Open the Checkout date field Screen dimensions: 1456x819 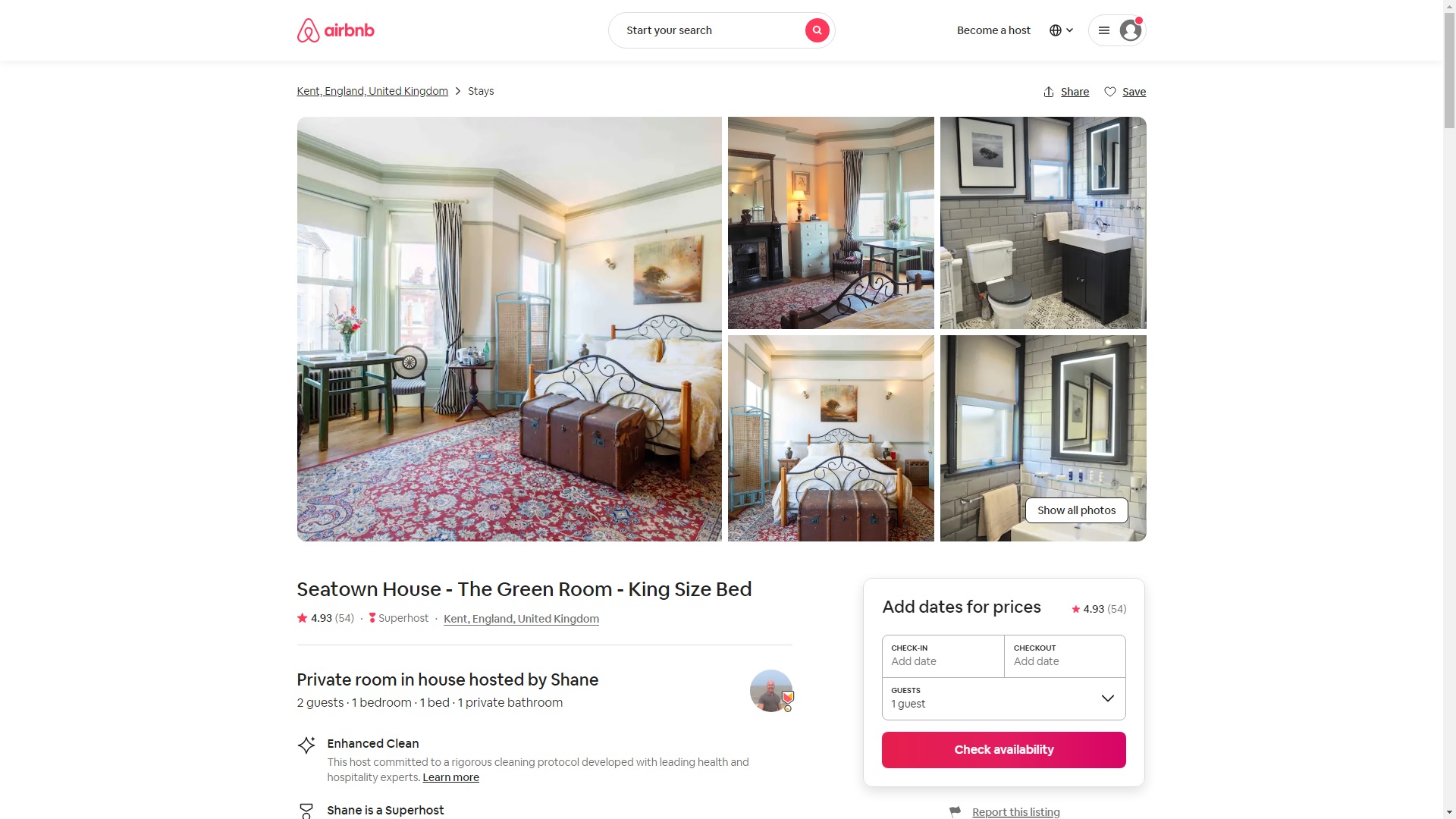1065,656
